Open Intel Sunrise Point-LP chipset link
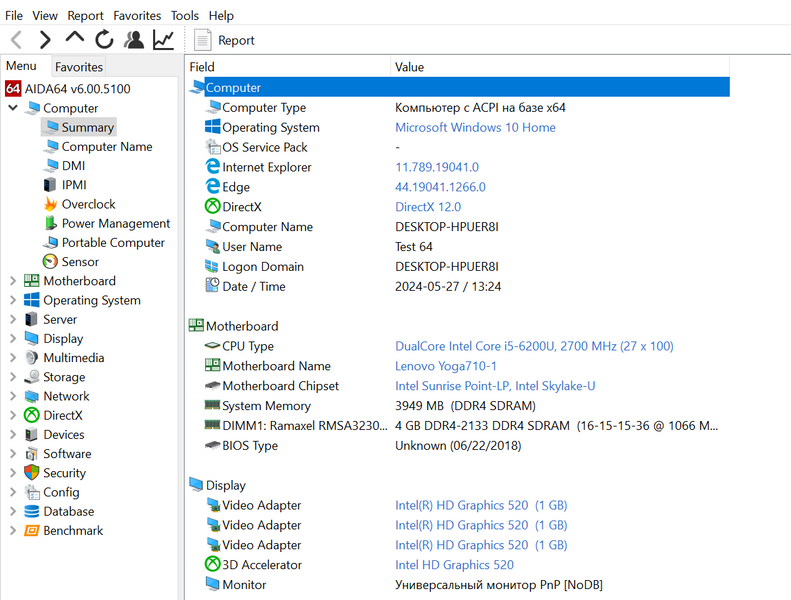791x600 pixels. click(x=495, y=386)
